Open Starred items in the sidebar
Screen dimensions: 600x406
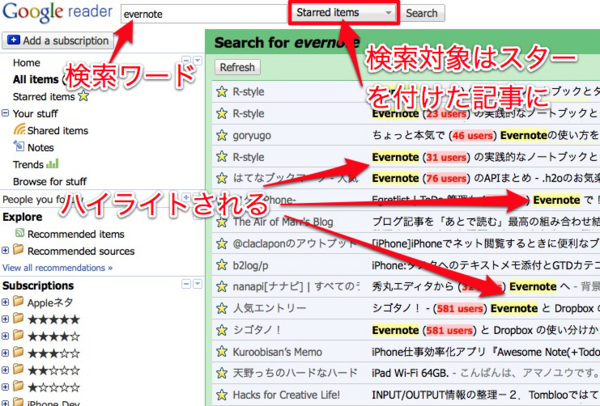coord(44,97)
